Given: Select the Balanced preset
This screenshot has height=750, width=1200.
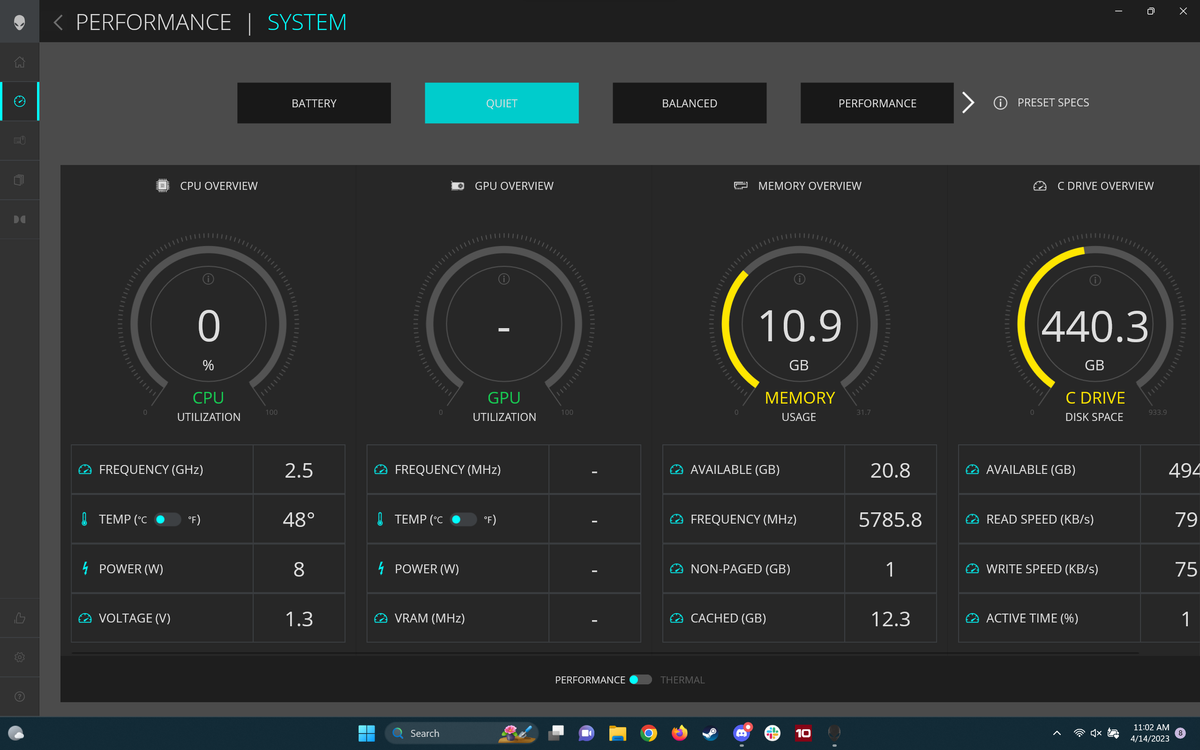Looking at the screenshot, I should (x=690, y=103).
